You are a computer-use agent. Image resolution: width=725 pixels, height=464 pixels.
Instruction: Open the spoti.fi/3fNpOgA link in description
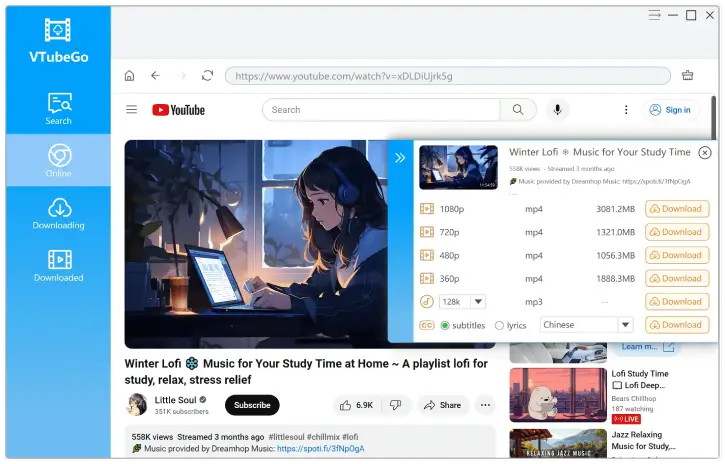coord(320,449)
